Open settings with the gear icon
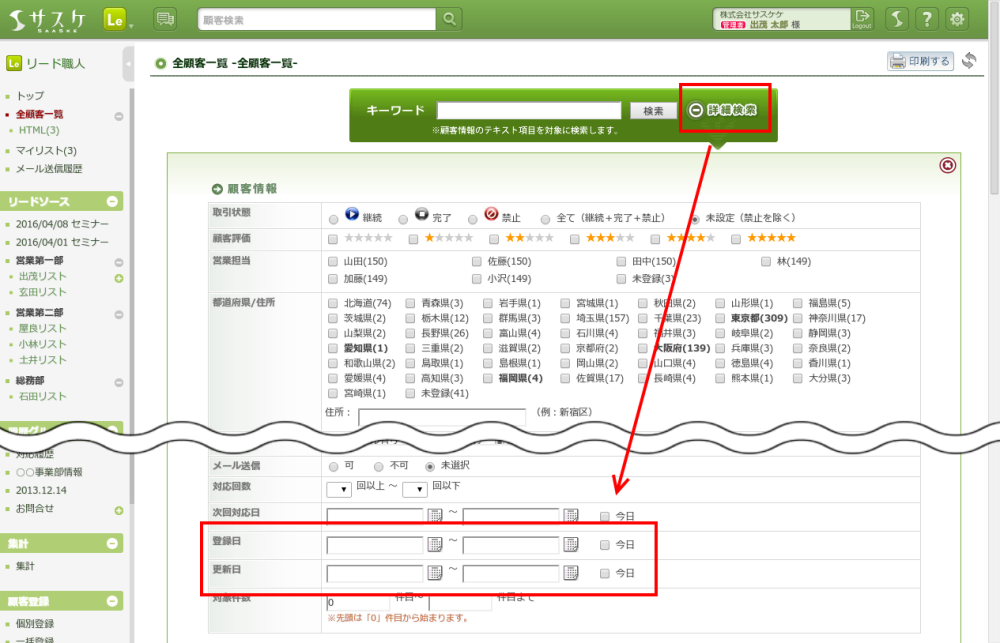Screen dimensions: 1000x643 [957, 19]
